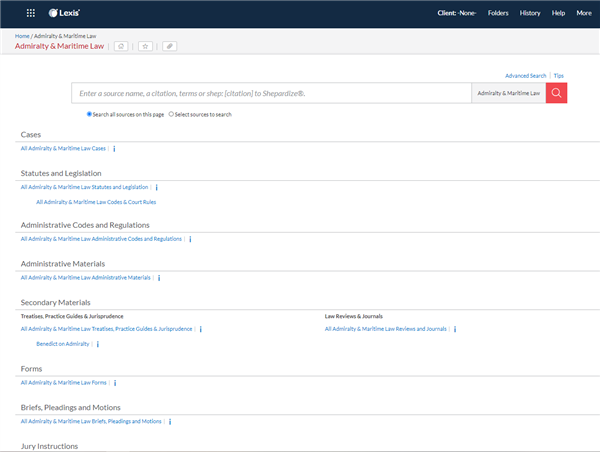Open the More menu

point(584,13)
